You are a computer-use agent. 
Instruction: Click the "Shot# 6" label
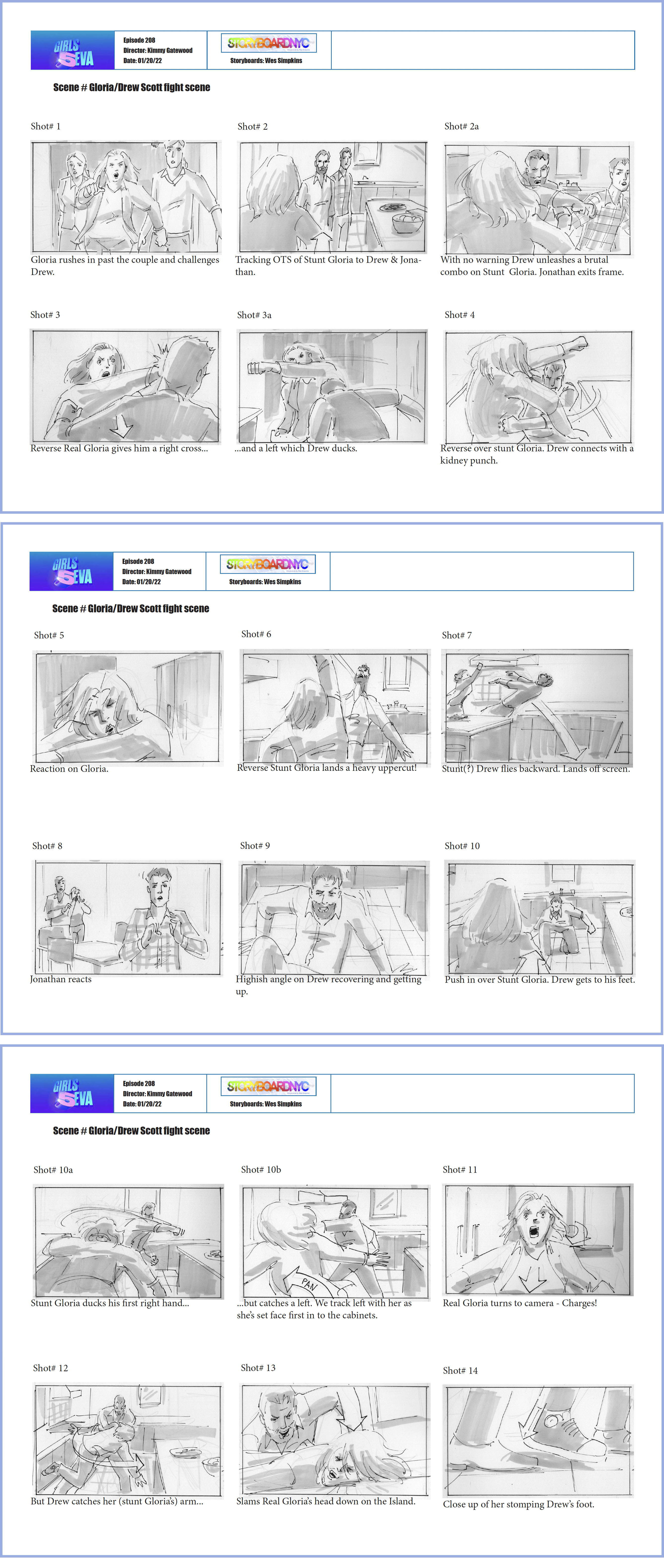point(256,634)
